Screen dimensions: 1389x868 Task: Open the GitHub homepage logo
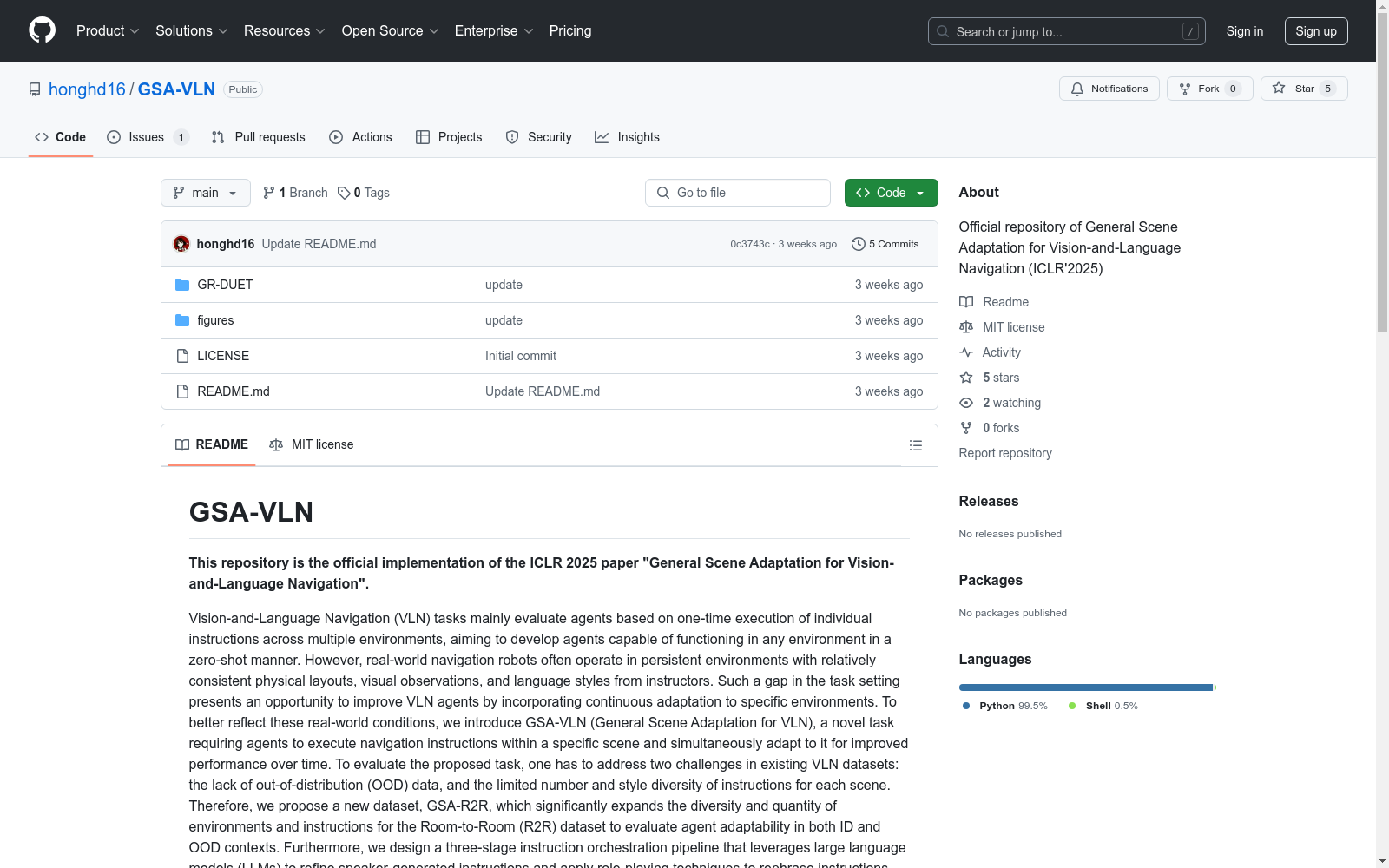coord(42,30)
